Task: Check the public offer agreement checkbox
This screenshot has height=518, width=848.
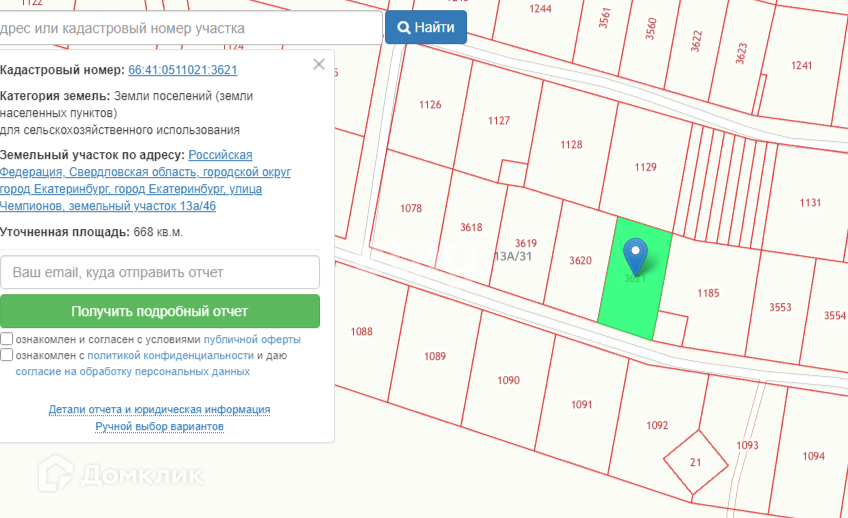Action: (6, 339)
